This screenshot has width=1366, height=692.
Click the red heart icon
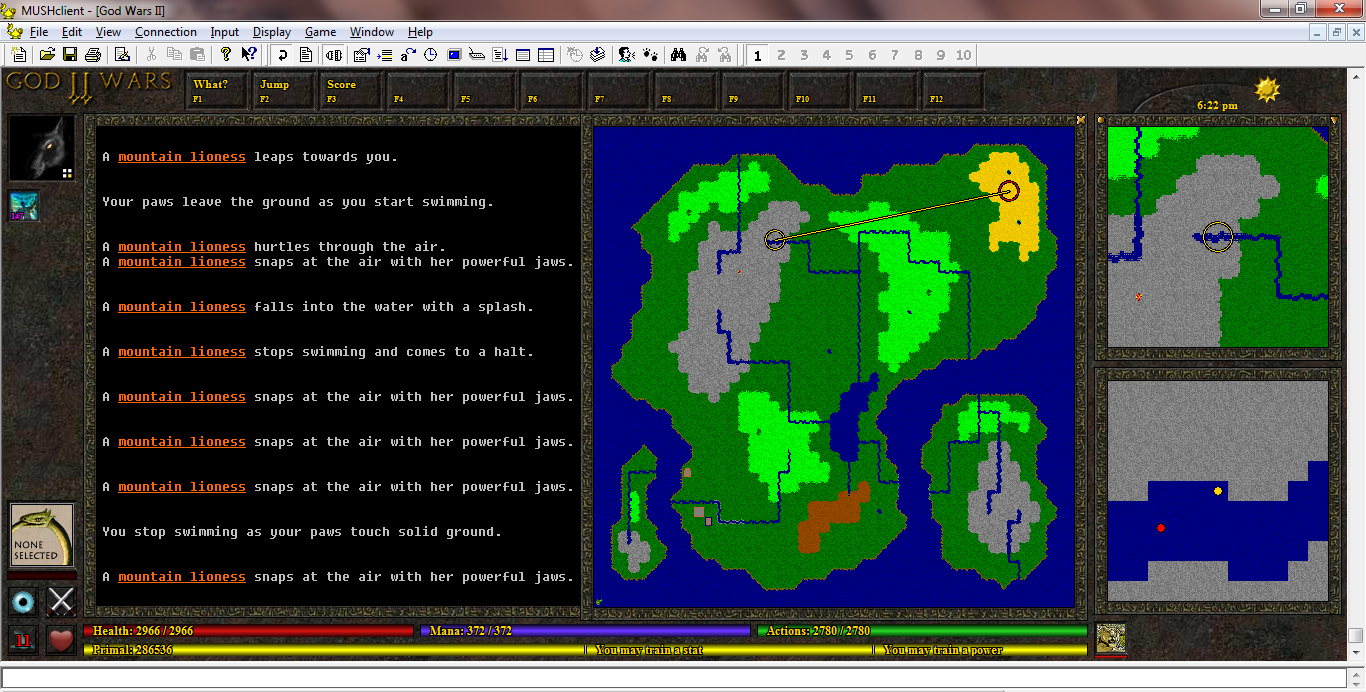point(62,640)
